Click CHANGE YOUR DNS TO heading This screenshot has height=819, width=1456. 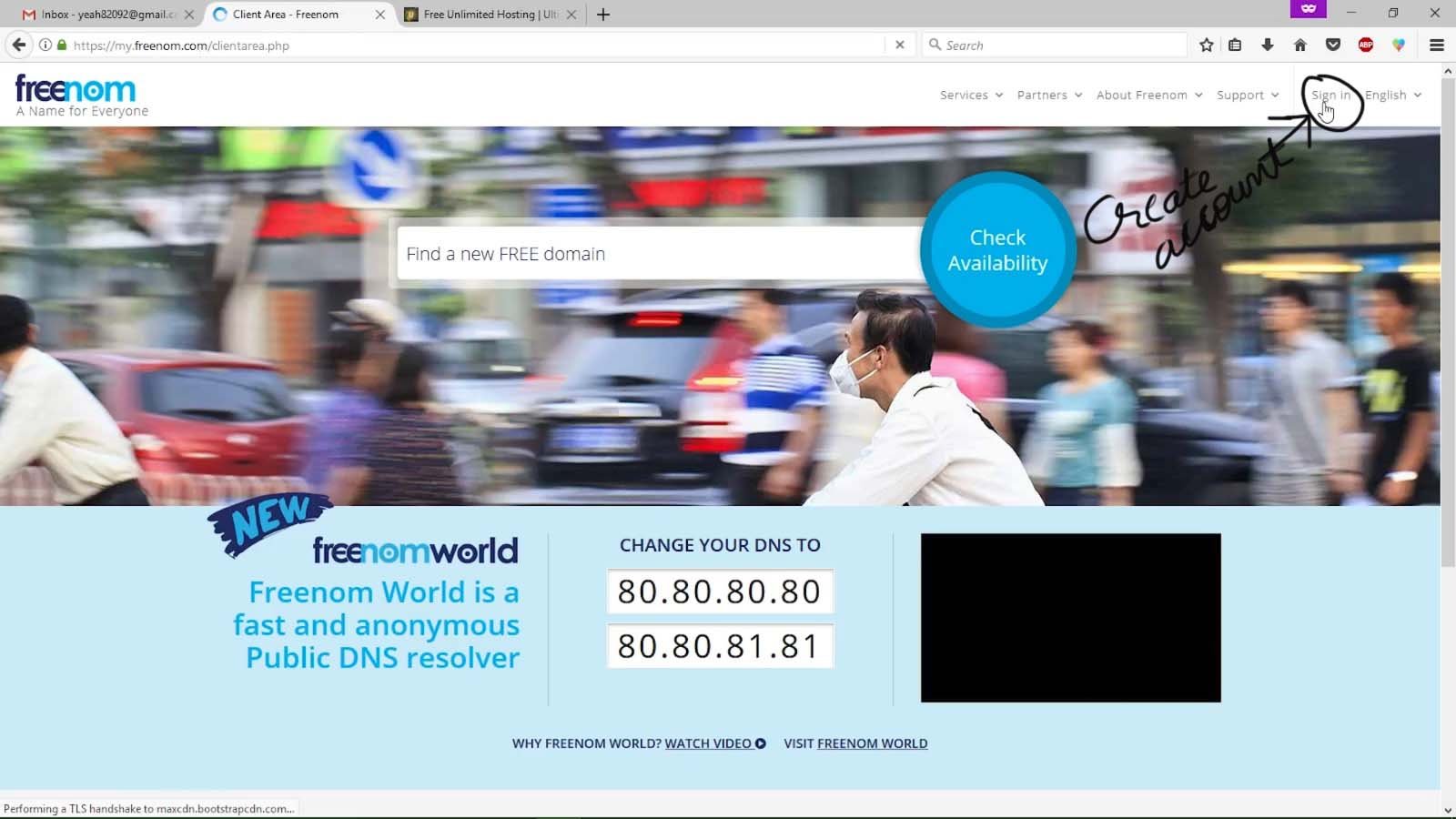point(720,545)
